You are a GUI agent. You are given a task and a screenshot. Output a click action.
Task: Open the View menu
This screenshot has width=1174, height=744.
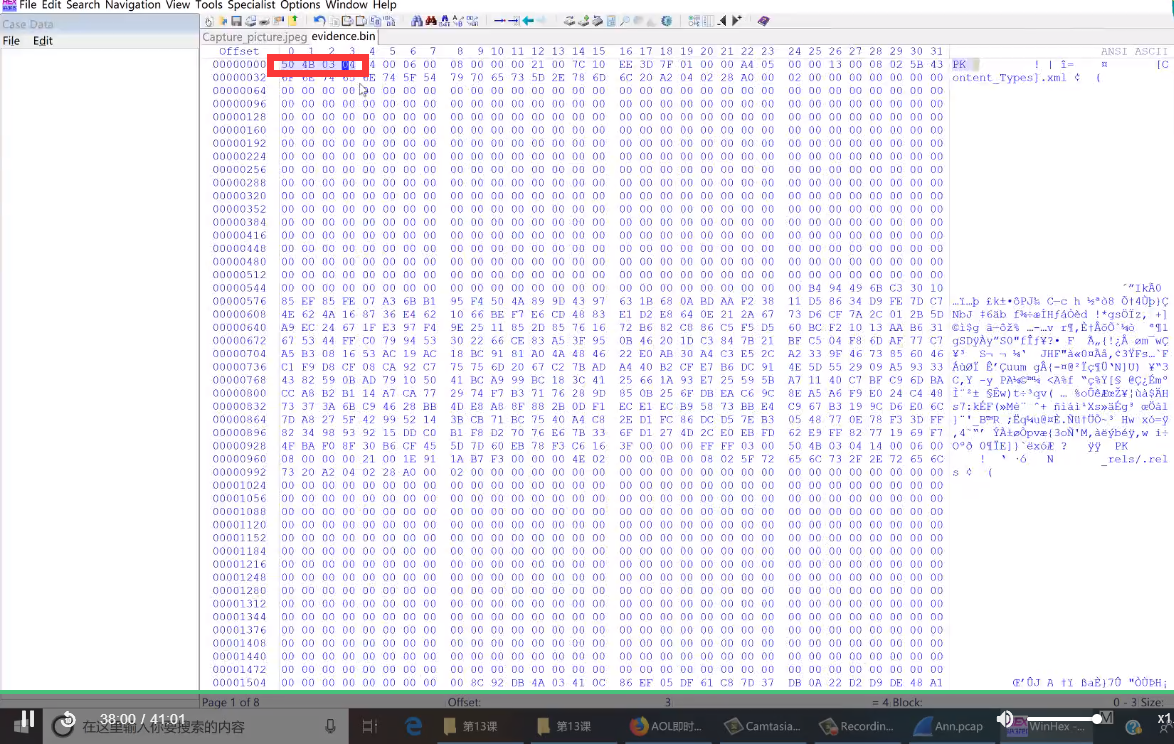point(177,5)
